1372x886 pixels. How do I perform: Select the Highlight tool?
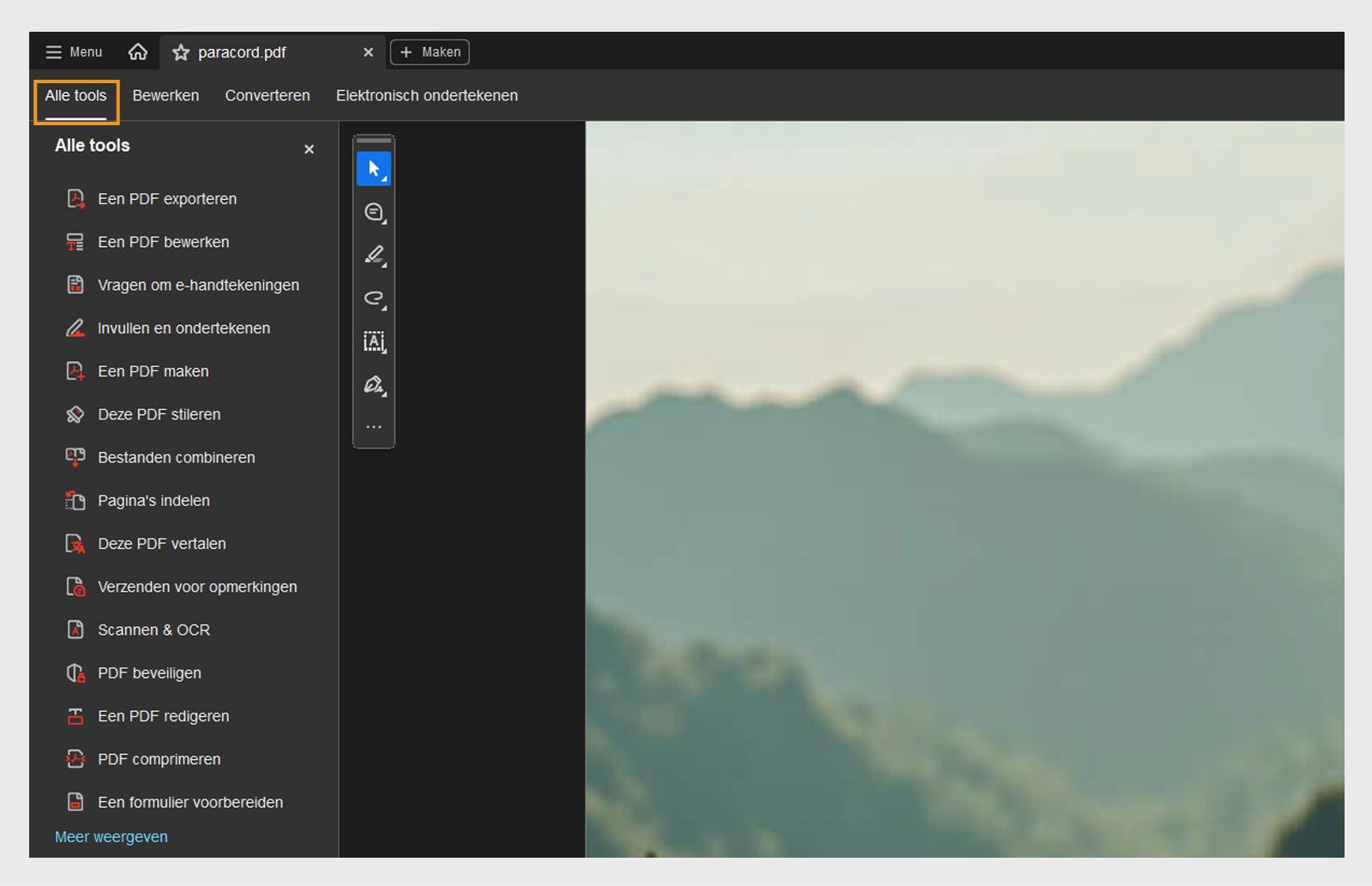point(374,256)
